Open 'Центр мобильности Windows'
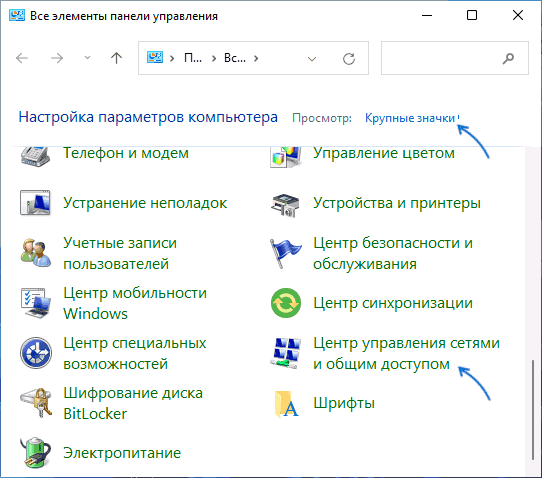 tap(135, 303)
